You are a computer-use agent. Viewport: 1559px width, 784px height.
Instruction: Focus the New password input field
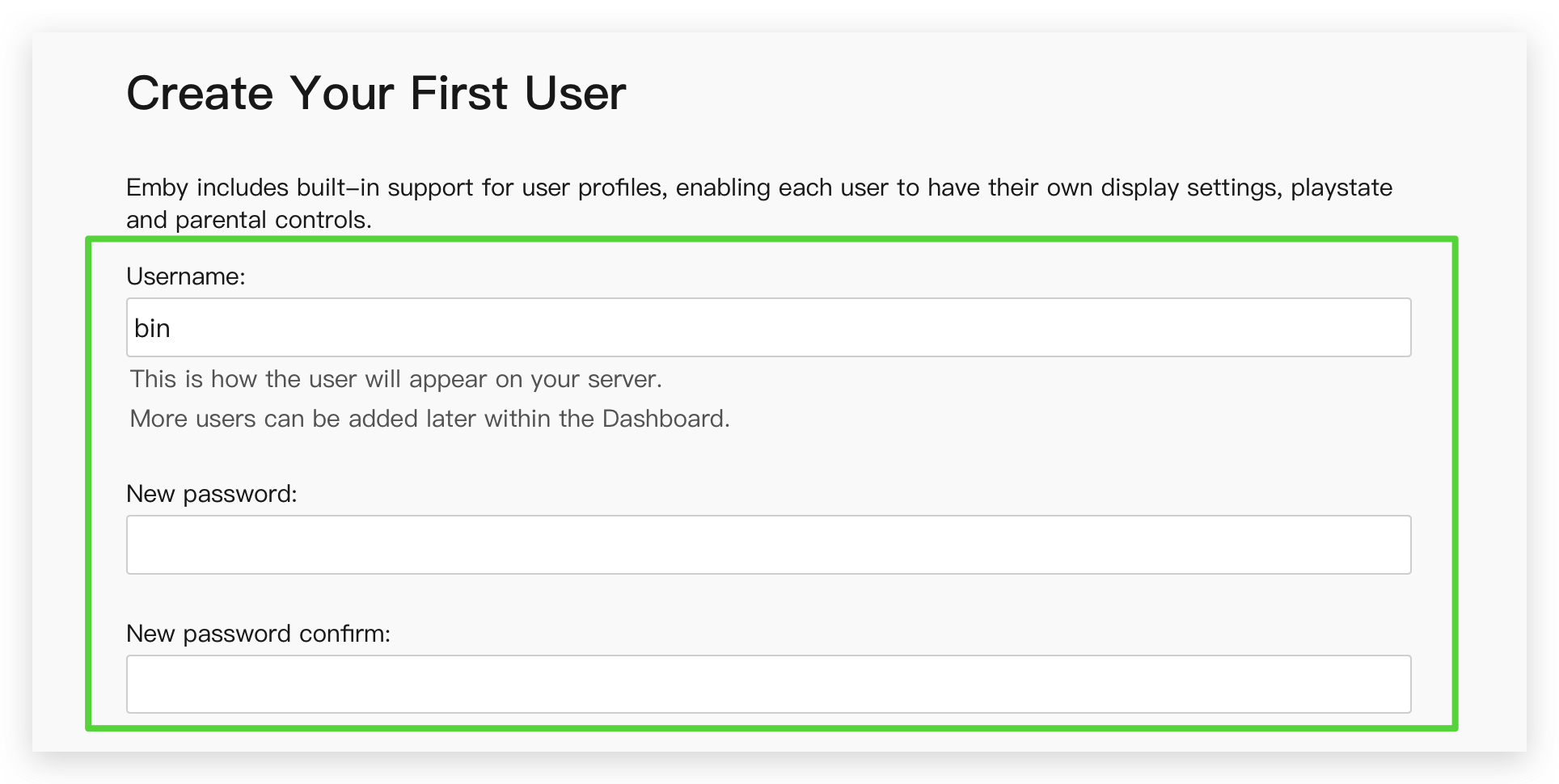(768, 545)
